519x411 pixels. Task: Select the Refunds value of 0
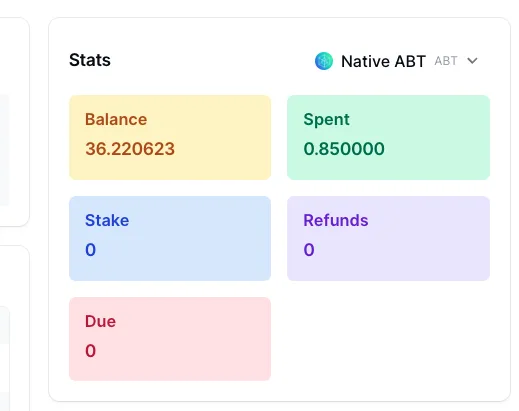coord(309,250)
